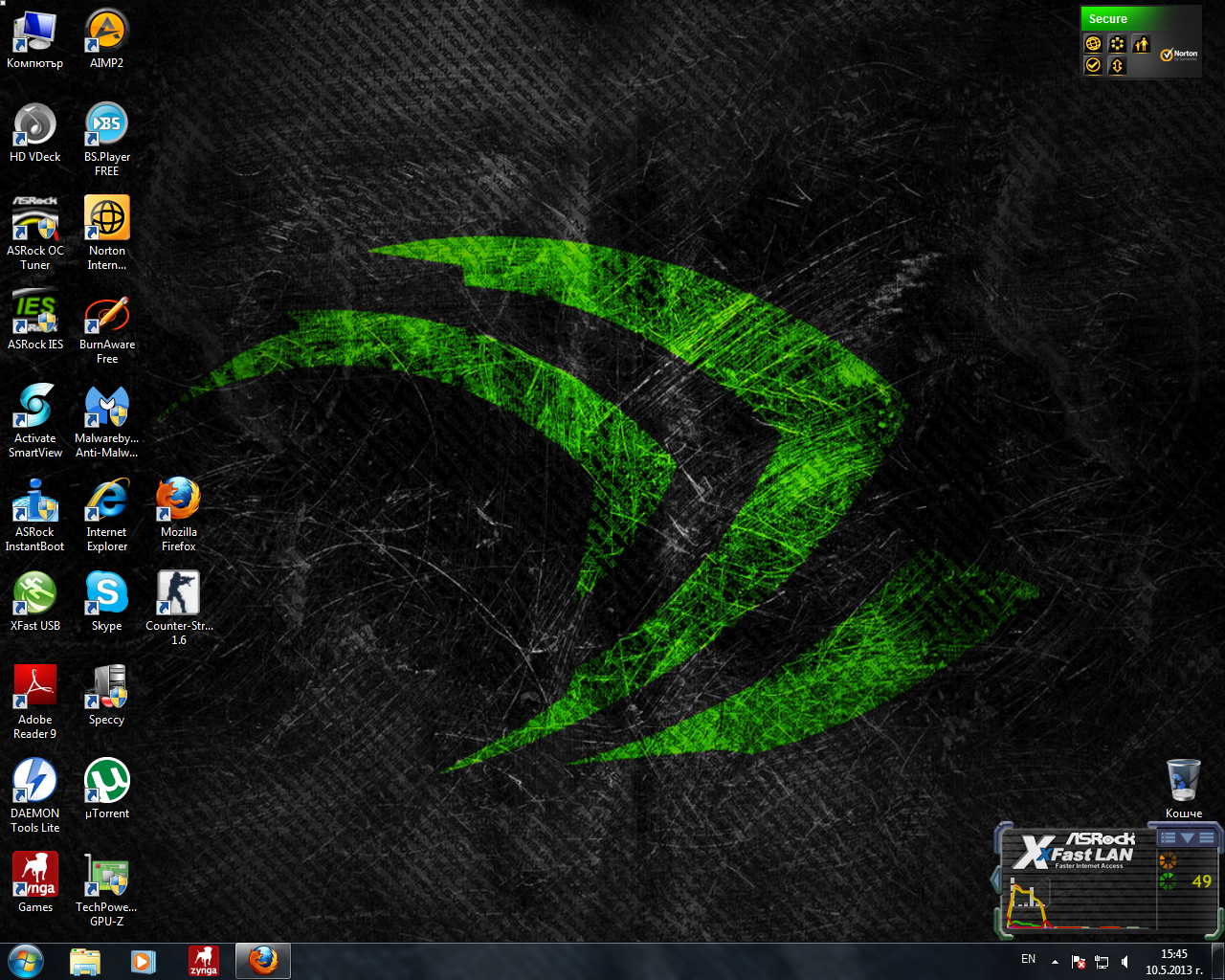Click the Norton by Symantec logo
Viewport: 1225px width, 980px height.
[1179, 55]
